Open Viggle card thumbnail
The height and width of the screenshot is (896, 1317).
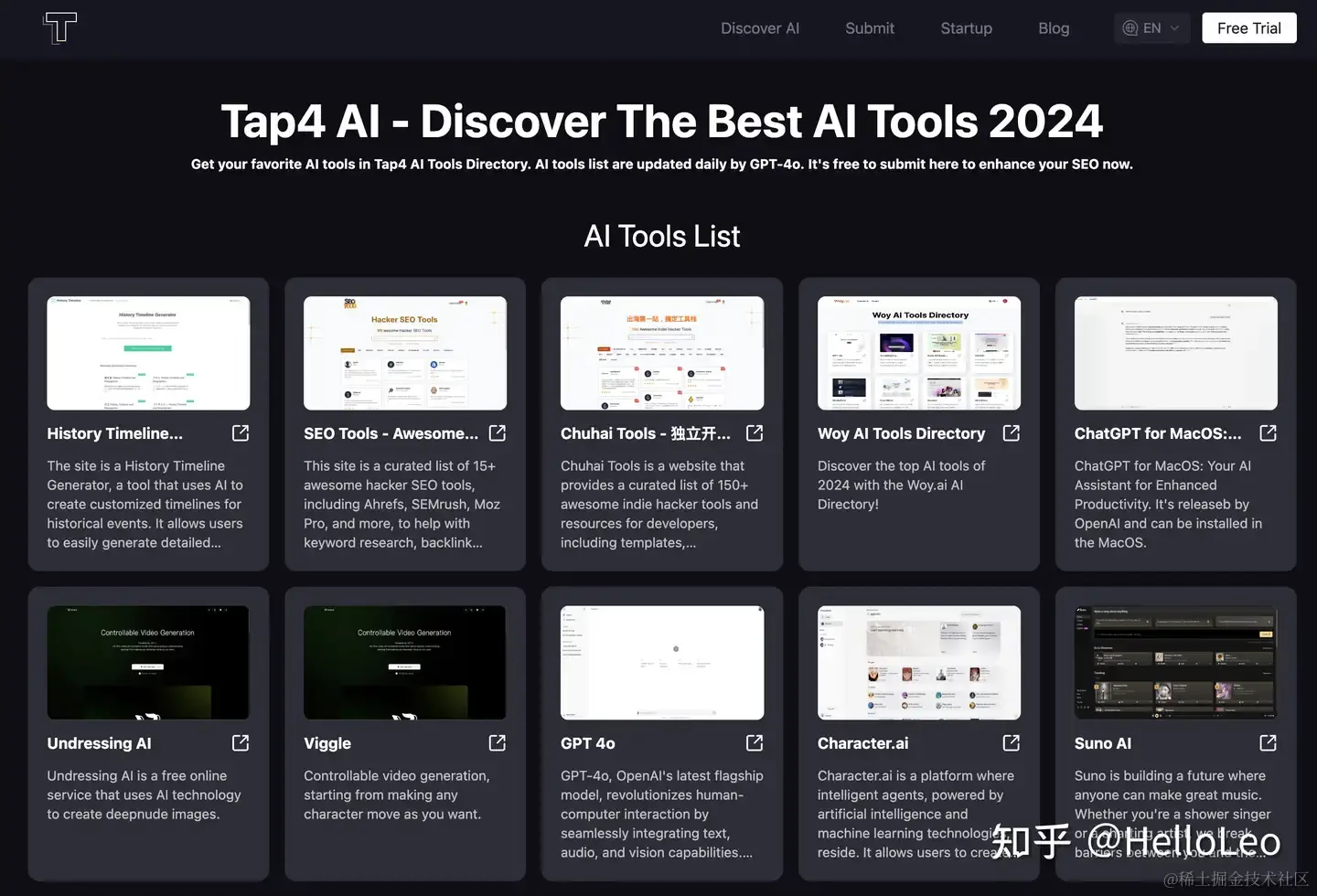pyautogui.click(x=405, y=663)
